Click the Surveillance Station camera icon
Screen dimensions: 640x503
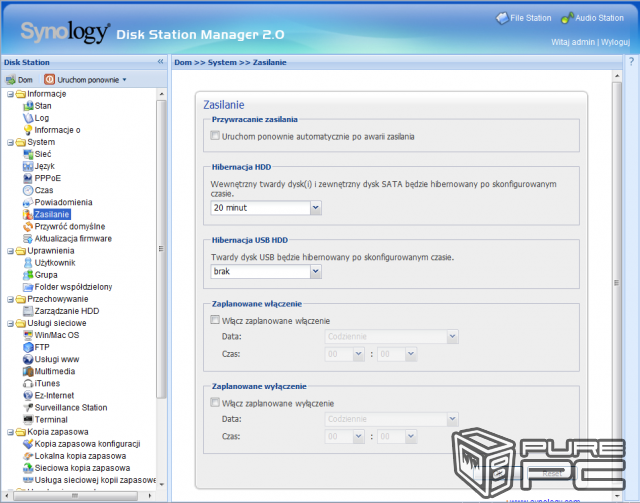28,408
